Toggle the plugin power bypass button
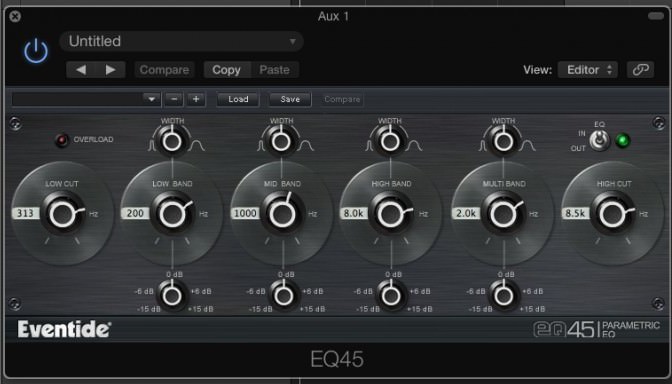672x384 pixels. pos(36,51)
